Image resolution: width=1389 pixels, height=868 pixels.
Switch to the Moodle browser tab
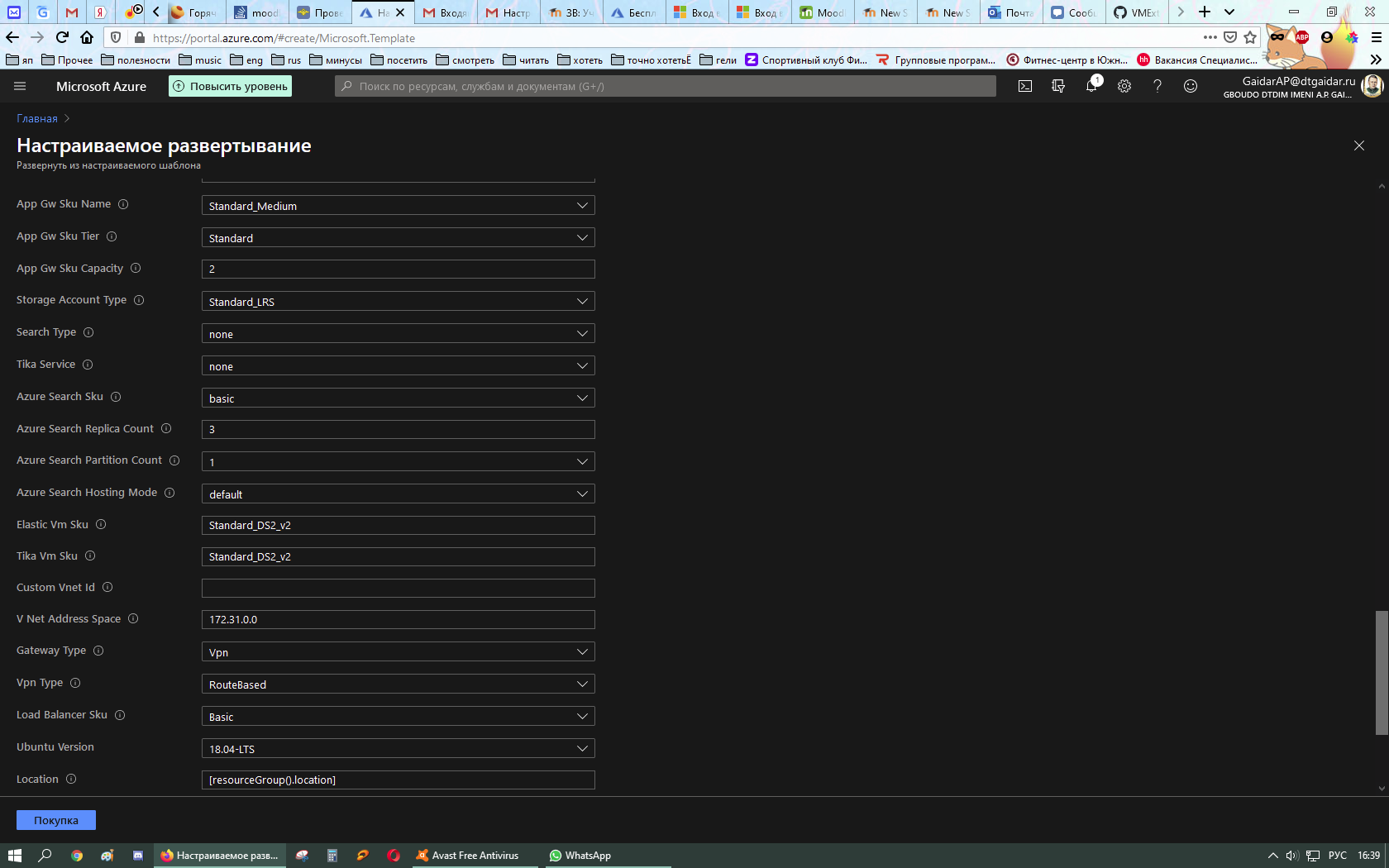coord(822,12)
